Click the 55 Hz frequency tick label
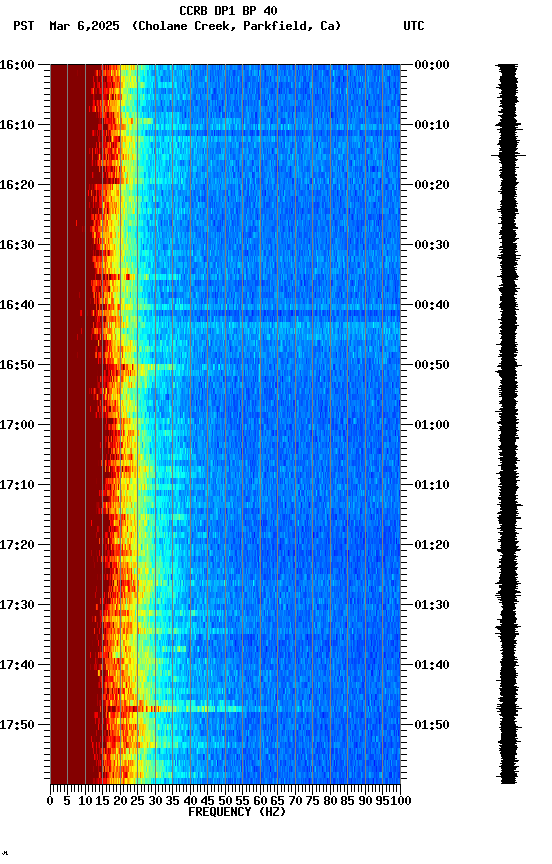The width and height of the screenshot is (552, 864). tap(242, 801)
